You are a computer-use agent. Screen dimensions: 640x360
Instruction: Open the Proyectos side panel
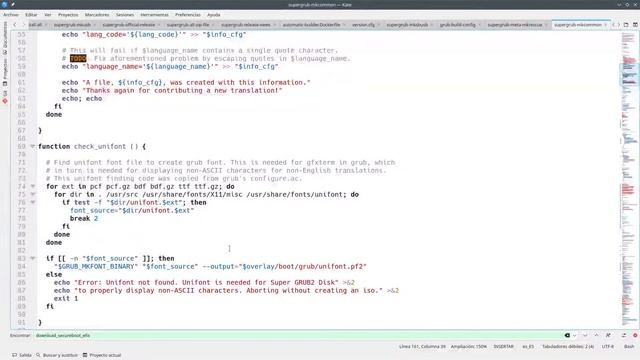click(5, 72)
